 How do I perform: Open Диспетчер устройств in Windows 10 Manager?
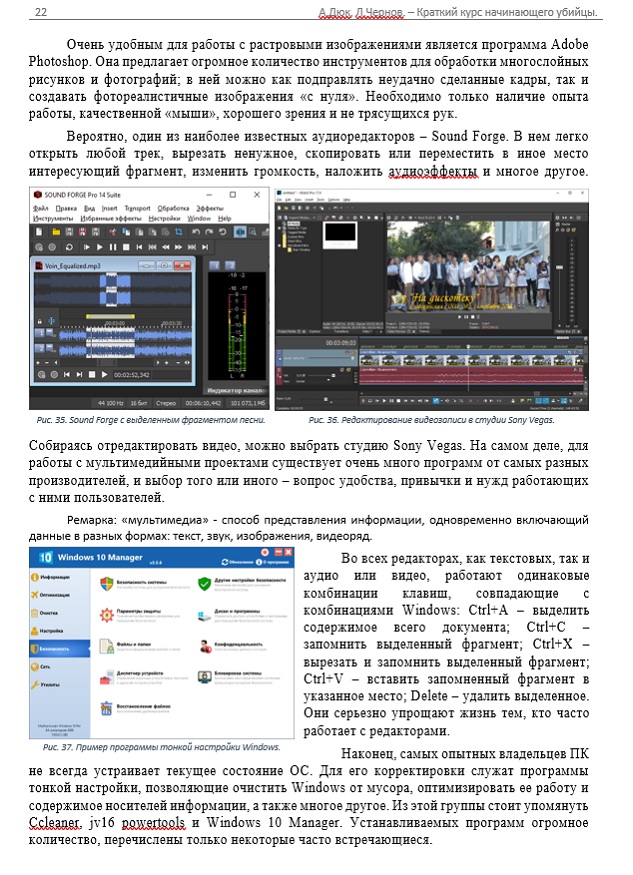[109, 676]
